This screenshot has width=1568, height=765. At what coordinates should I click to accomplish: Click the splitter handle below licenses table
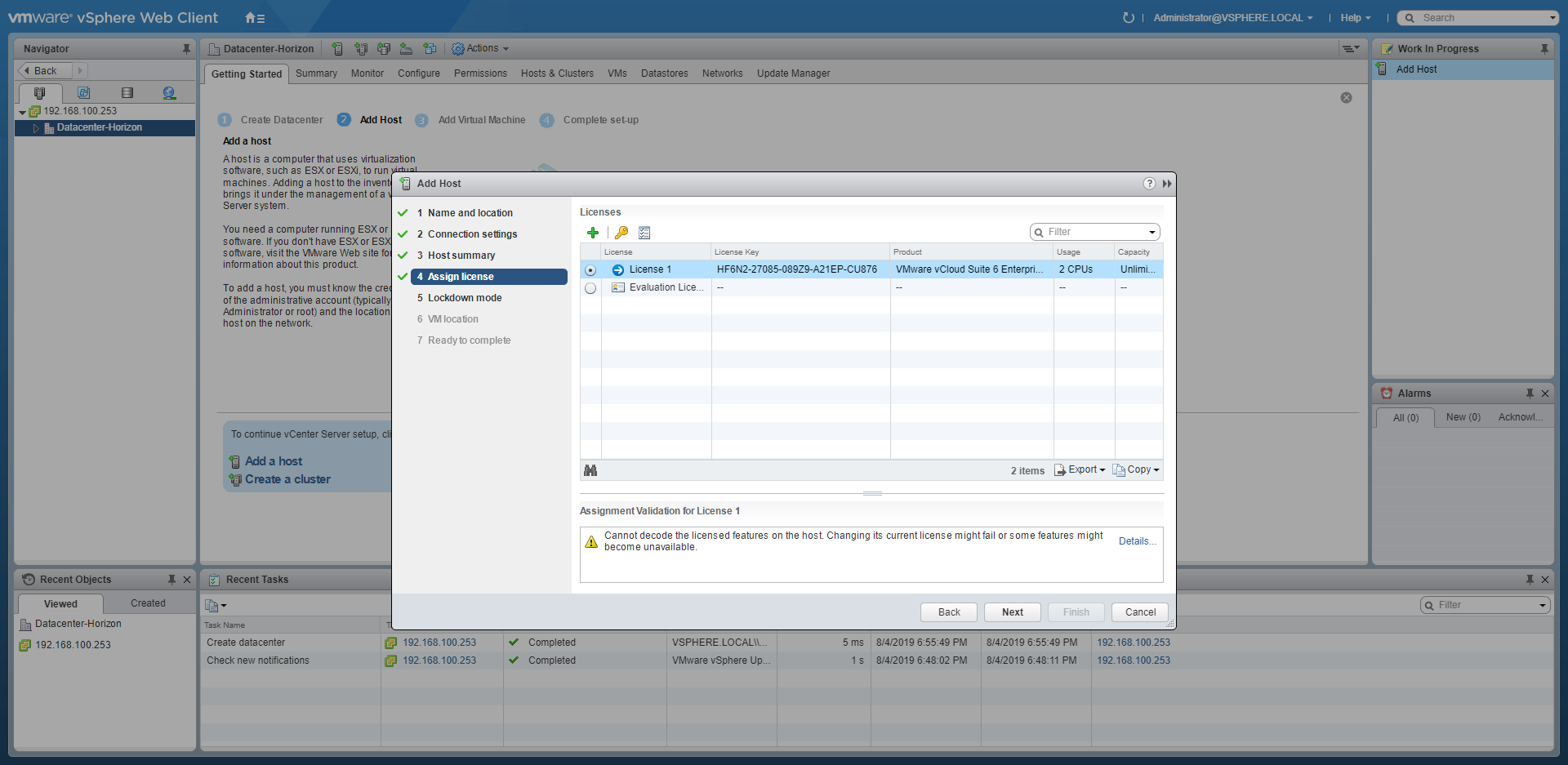[872, 494]
